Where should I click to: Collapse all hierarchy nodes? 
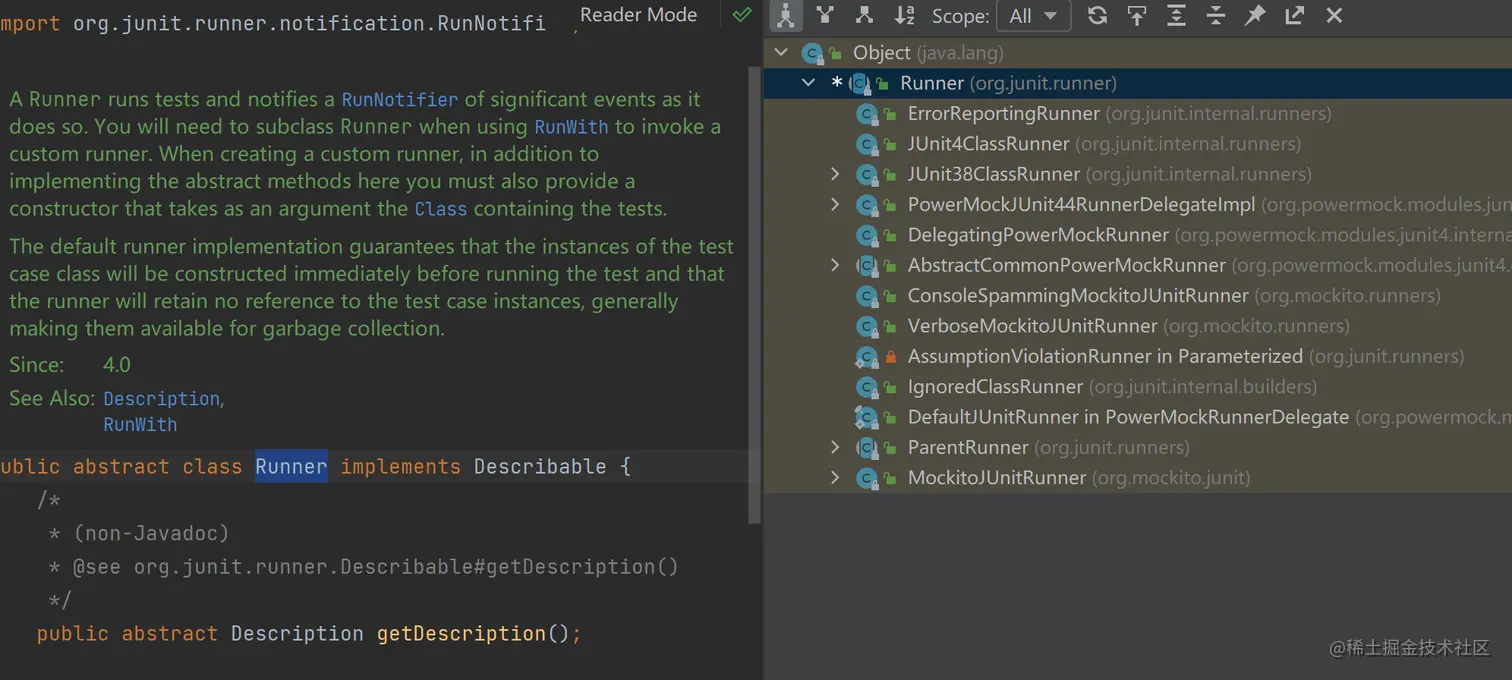point(1216,15)
